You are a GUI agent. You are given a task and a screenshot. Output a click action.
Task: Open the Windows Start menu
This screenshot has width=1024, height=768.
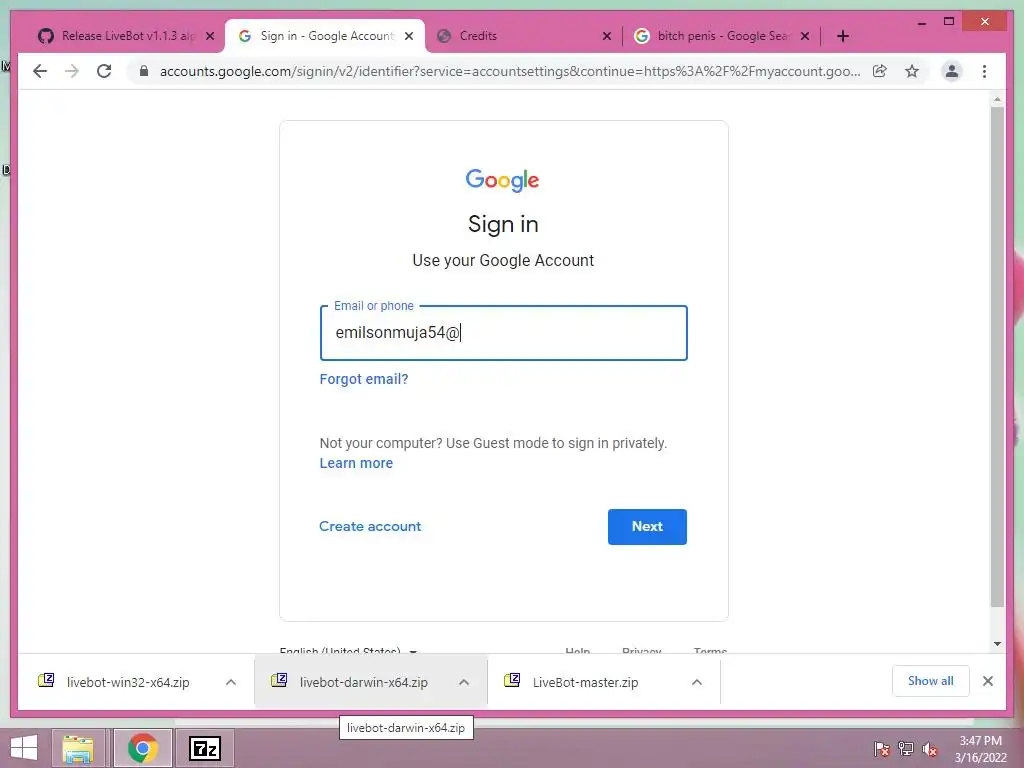point(24,748)
